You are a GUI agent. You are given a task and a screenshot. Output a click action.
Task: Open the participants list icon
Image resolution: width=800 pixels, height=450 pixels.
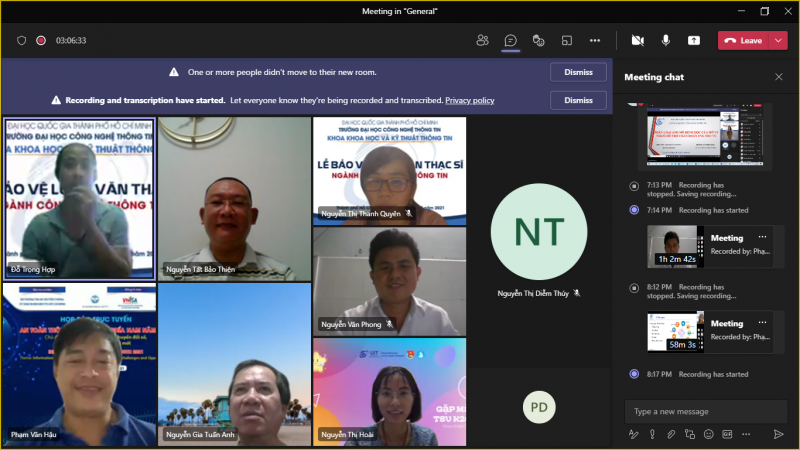pyautogui.click(x=482, y=40)
